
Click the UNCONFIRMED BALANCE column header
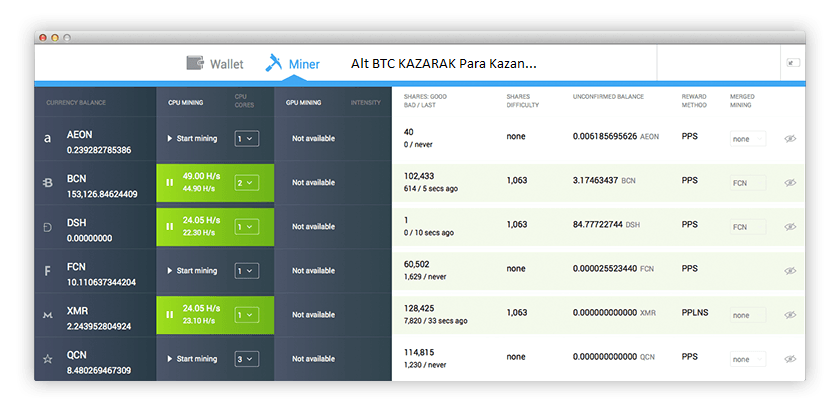[x=608, y=96]
